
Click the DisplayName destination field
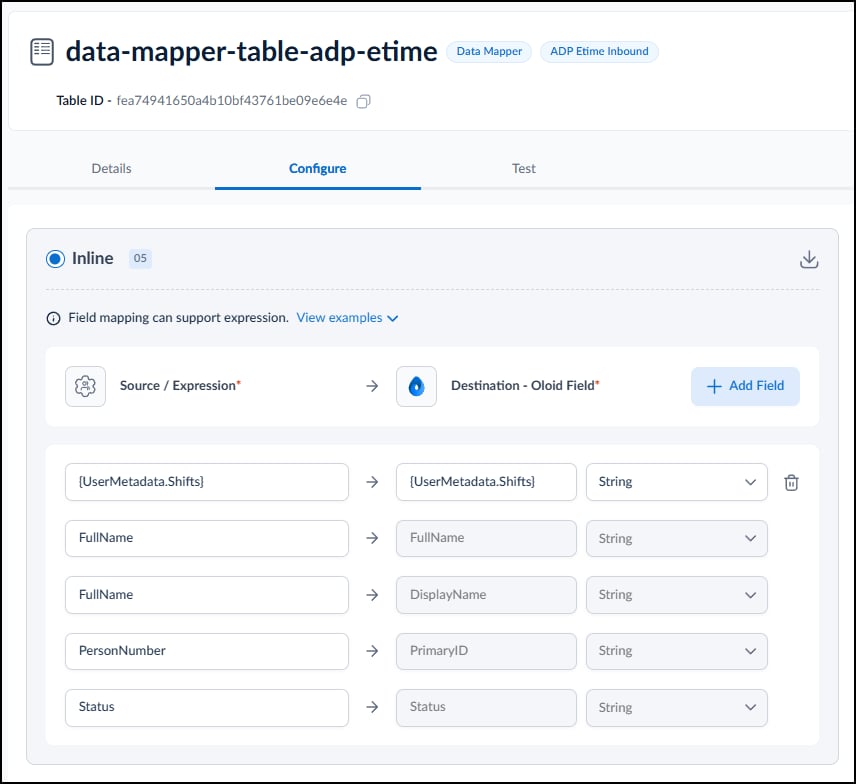point(486,595)
